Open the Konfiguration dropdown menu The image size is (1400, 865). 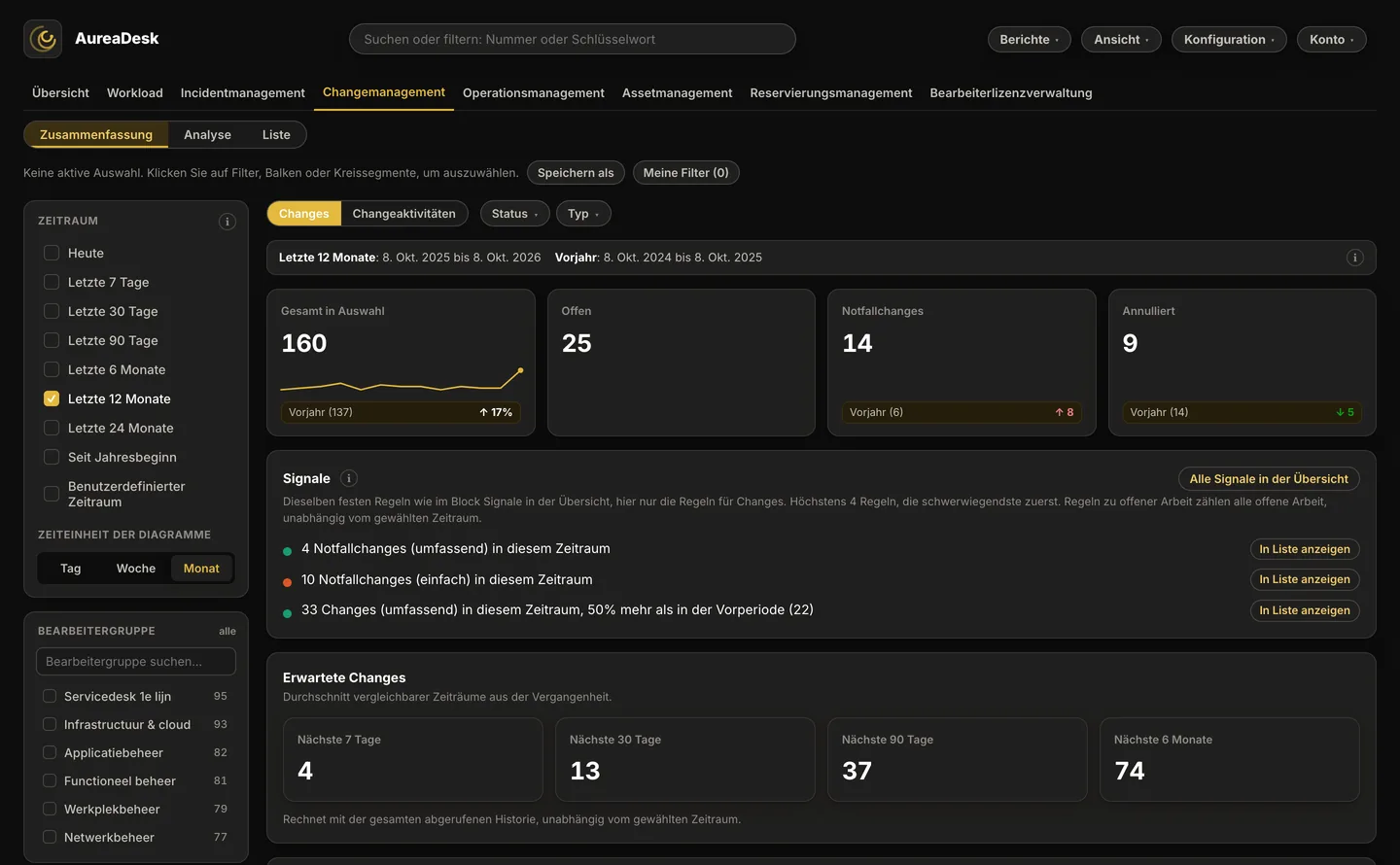(1229, 39)
